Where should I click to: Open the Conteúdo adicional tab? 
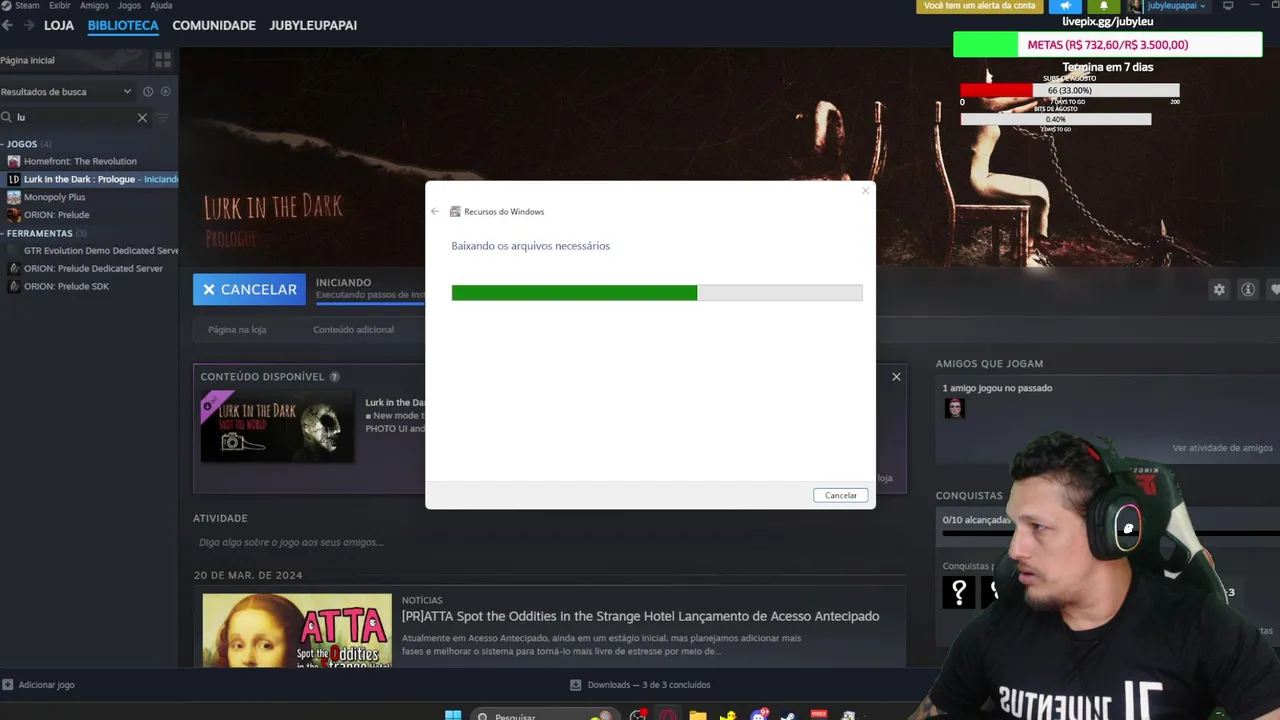click(x=353, y=329)
